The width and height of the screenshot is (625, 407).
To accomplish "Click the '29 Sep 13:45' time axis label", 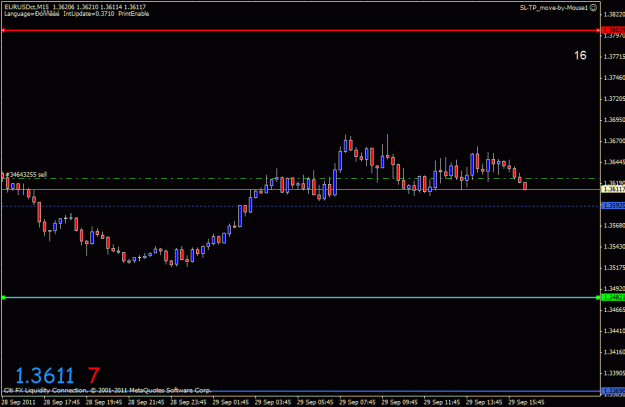I will point(484,402).
